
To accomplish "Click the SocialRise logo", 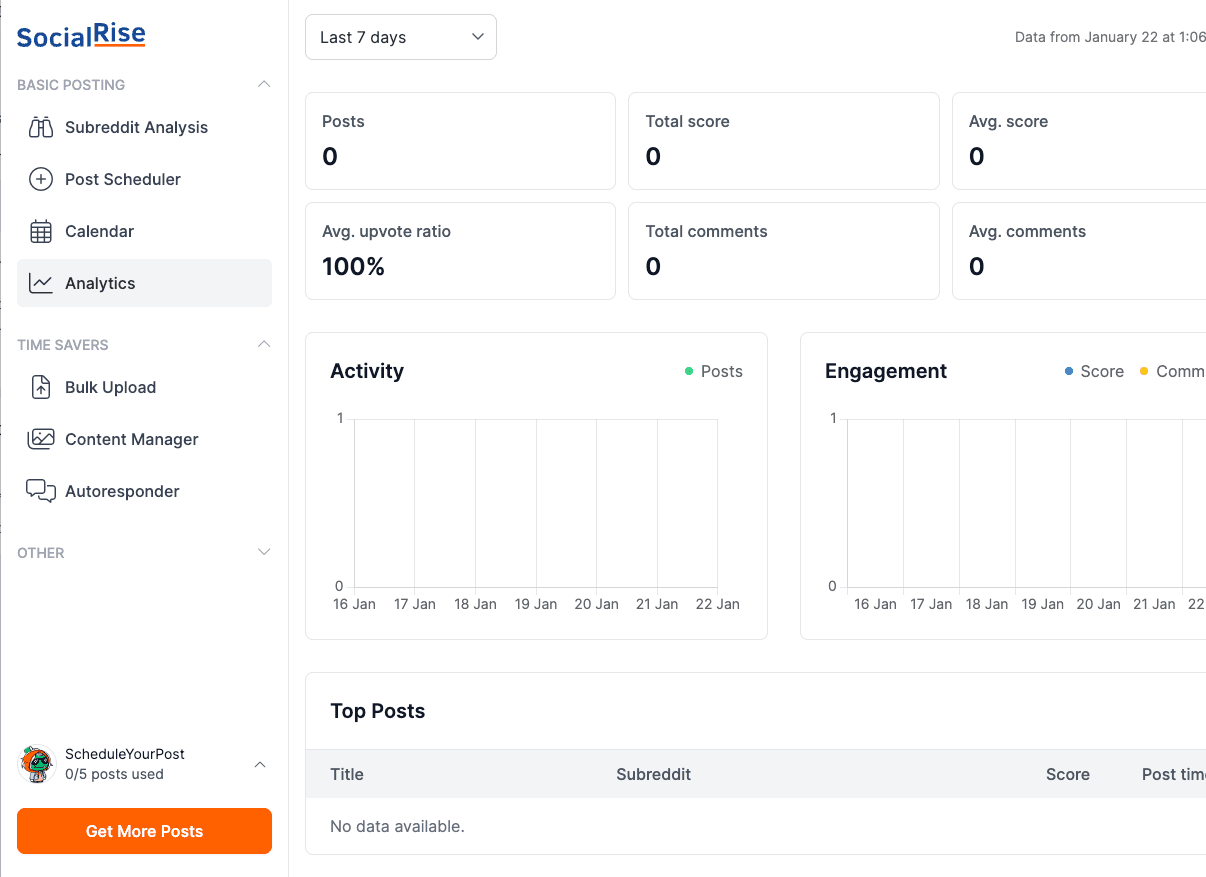I will [x=81, y=37].
